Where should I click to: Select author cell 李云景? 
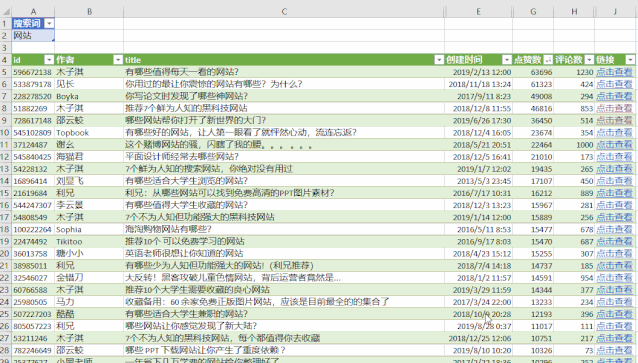(89, 205)
